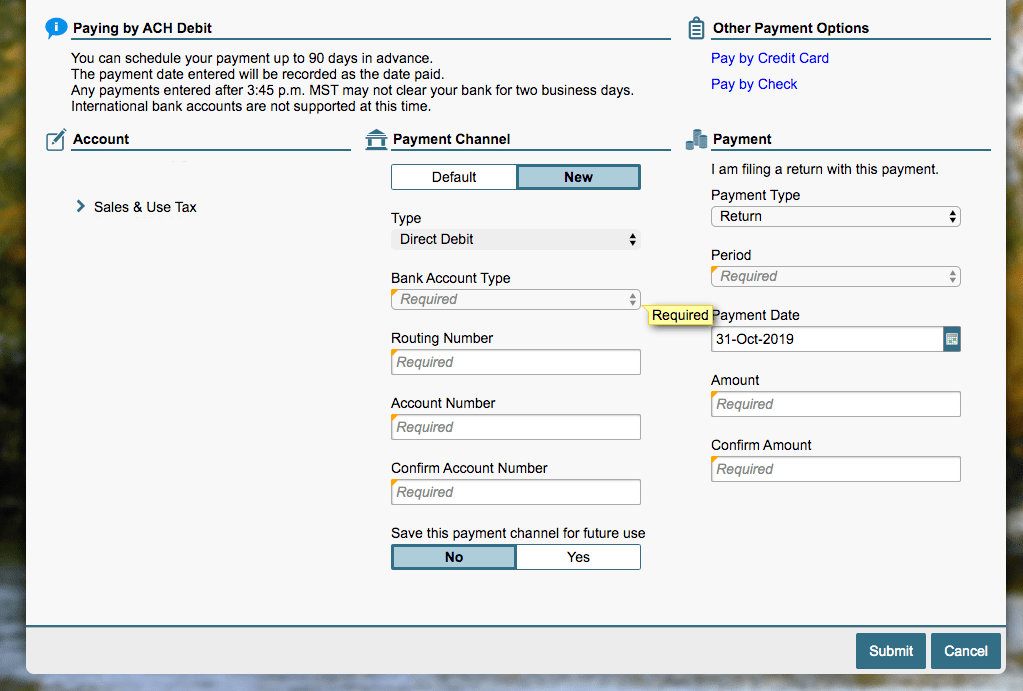Image resolution: width=1023 pixels, height=691 pixels.
Task: Focus the Confirm Account Number field
Action: click(516, 492)
